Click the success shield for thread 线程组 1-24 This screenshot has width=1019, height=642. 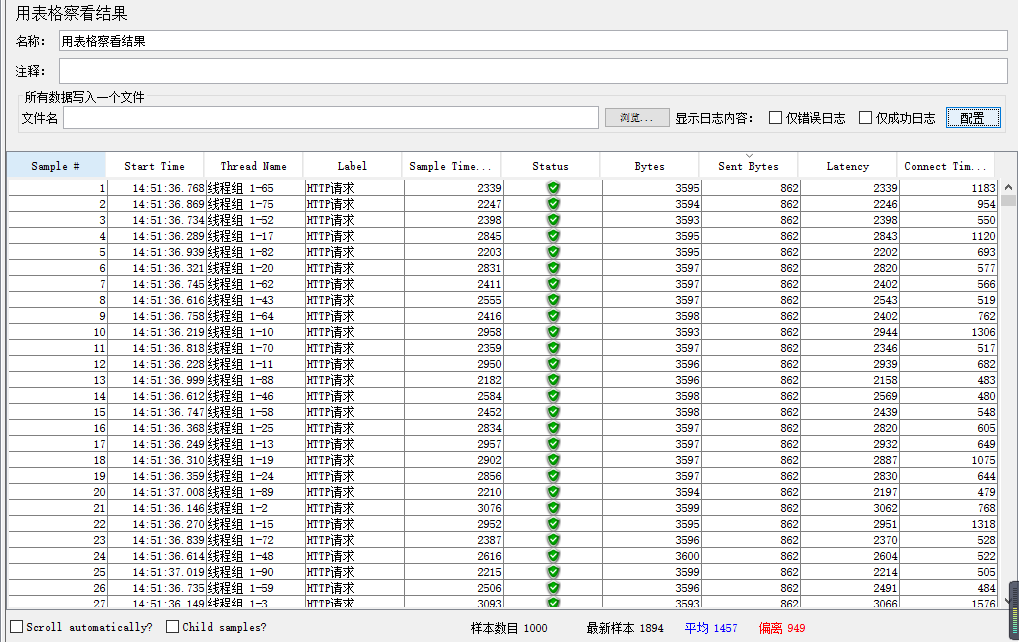coord(553,476)
